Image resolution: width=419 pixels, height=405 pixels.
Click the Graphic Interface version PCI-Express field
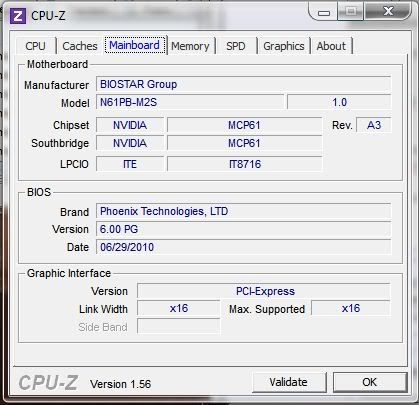263,291
